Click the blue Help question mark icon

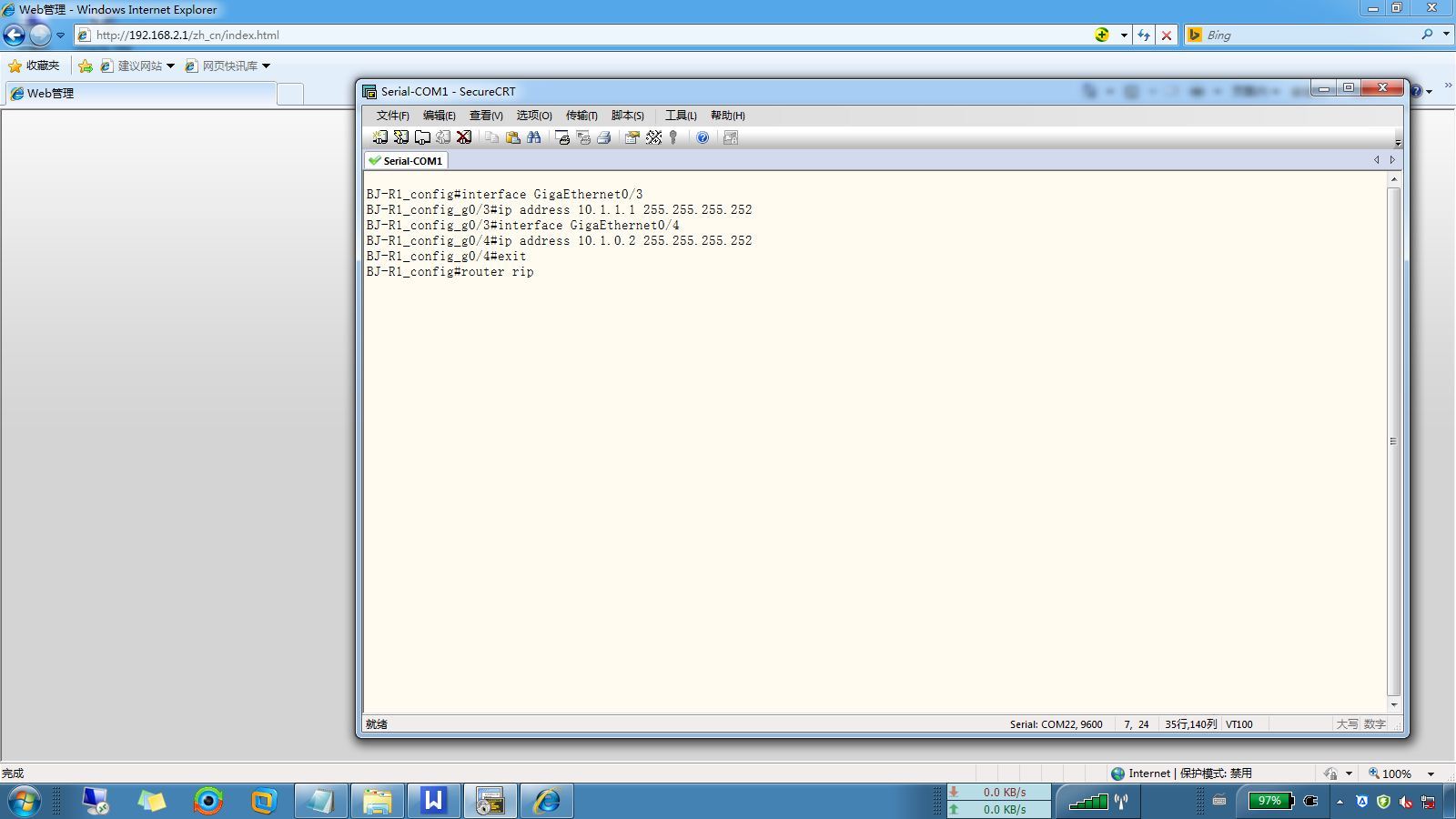point(703,137)
